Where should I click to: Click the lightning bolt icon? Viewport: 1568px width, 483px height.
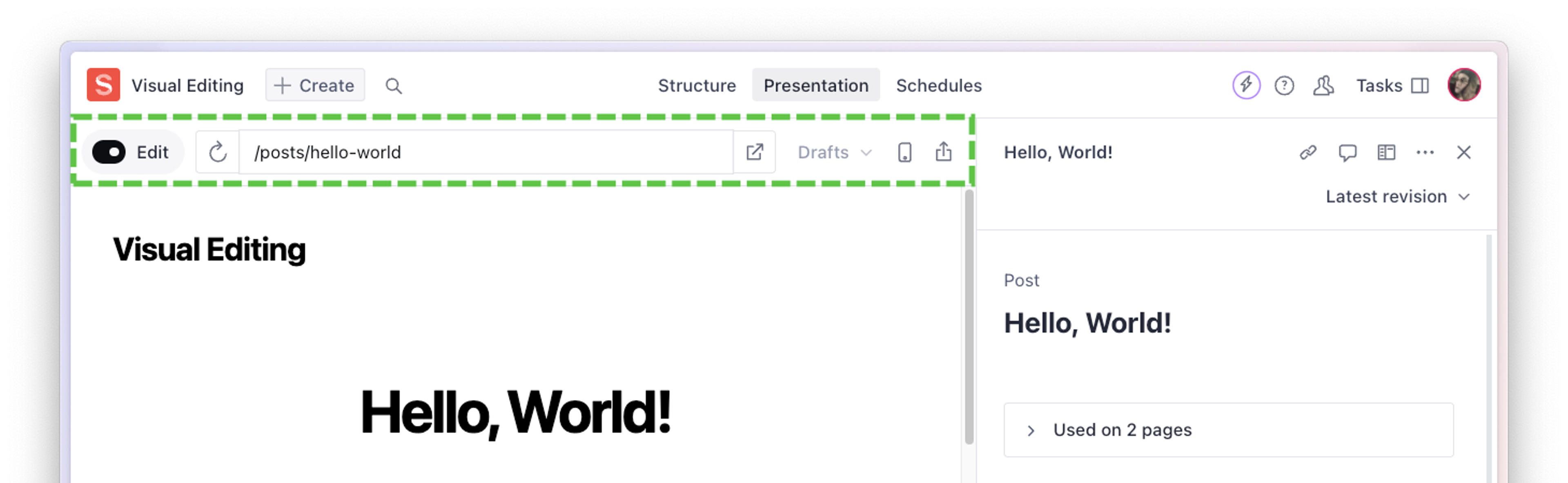[1246, 85]
